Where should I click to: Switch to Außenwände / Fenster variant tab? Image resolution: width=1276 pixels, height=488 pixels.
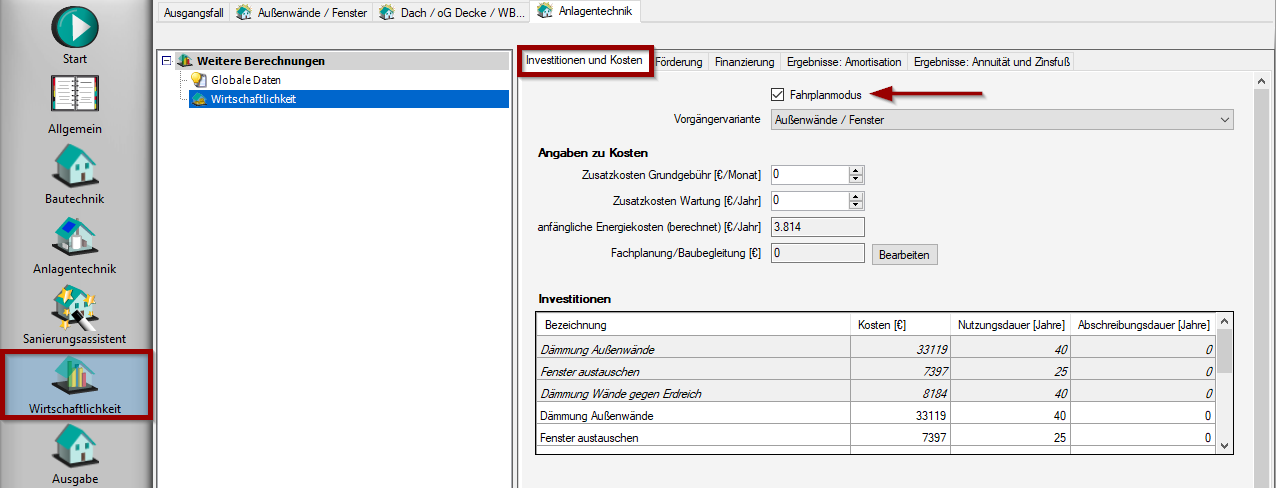[302, 13]
